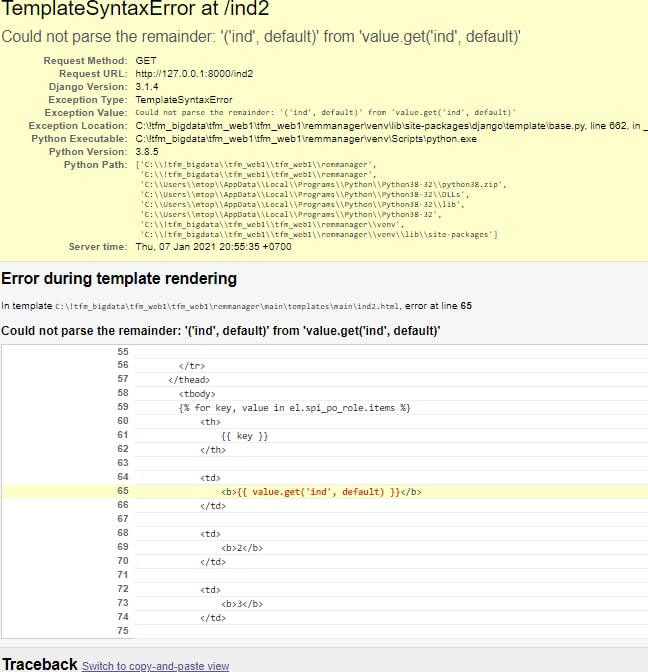Select the highlighted error line 65 code
The width and height of the screenshot is (648, 672).
(321, 492)
